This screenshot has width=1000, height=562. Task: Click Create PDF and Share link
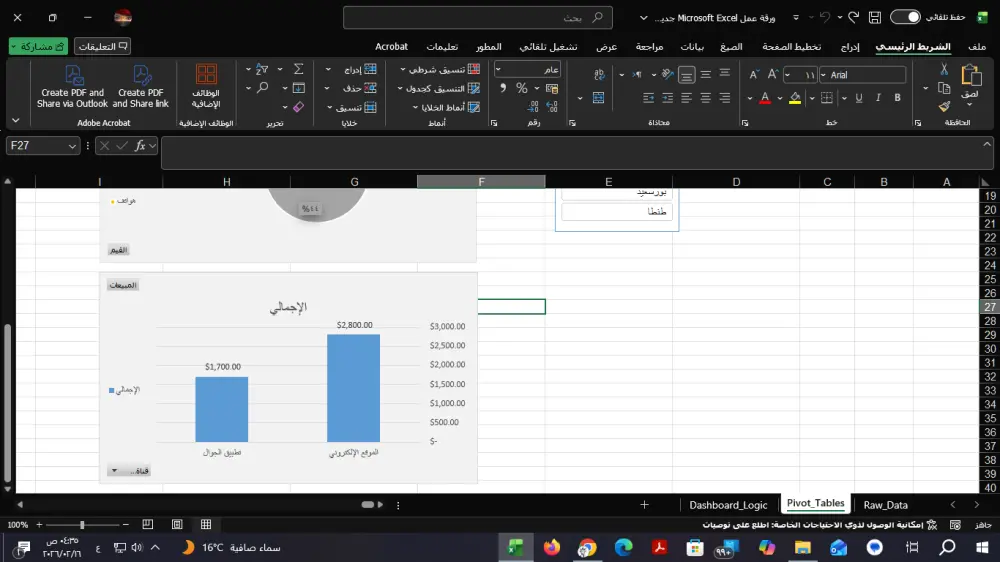point(141,86)
